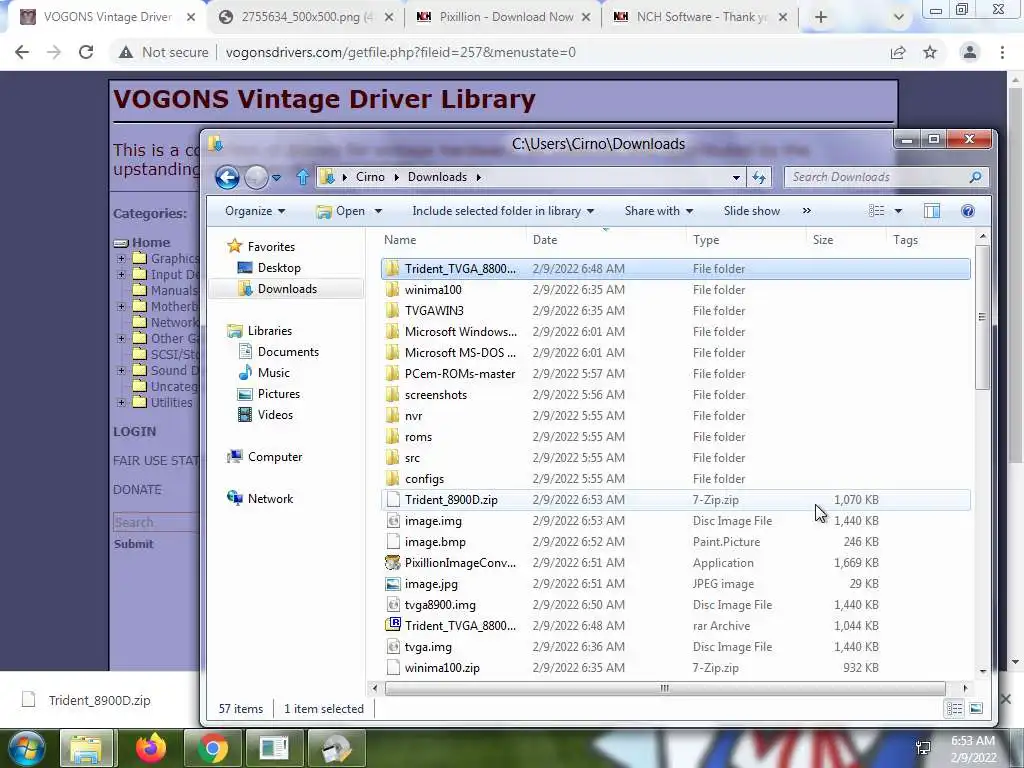
Task: Select Desktop in navigation pane
Action: point(279,268)
